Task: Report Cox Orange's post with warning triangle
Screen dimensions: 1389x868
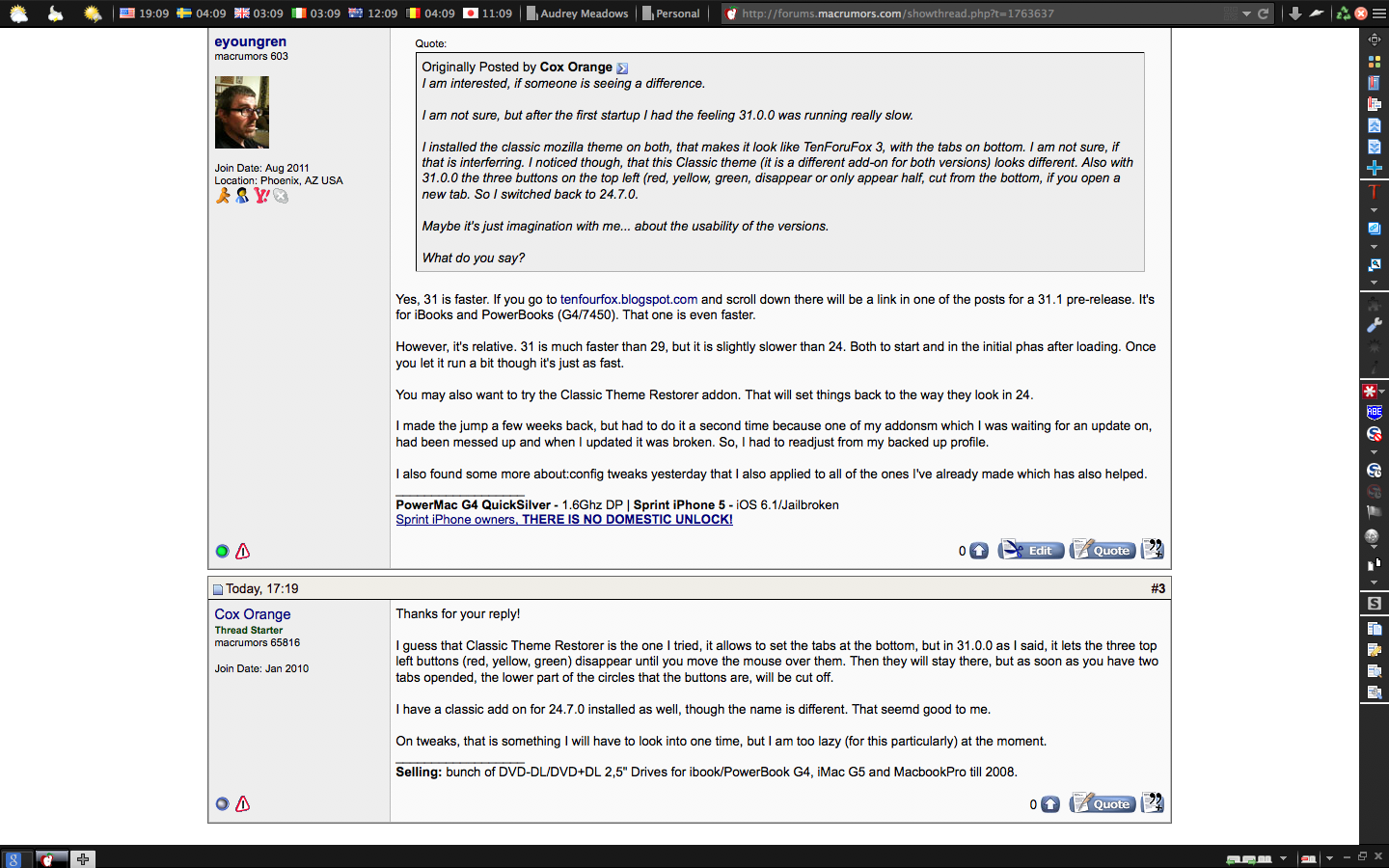Action: click(x=243, y=803)
